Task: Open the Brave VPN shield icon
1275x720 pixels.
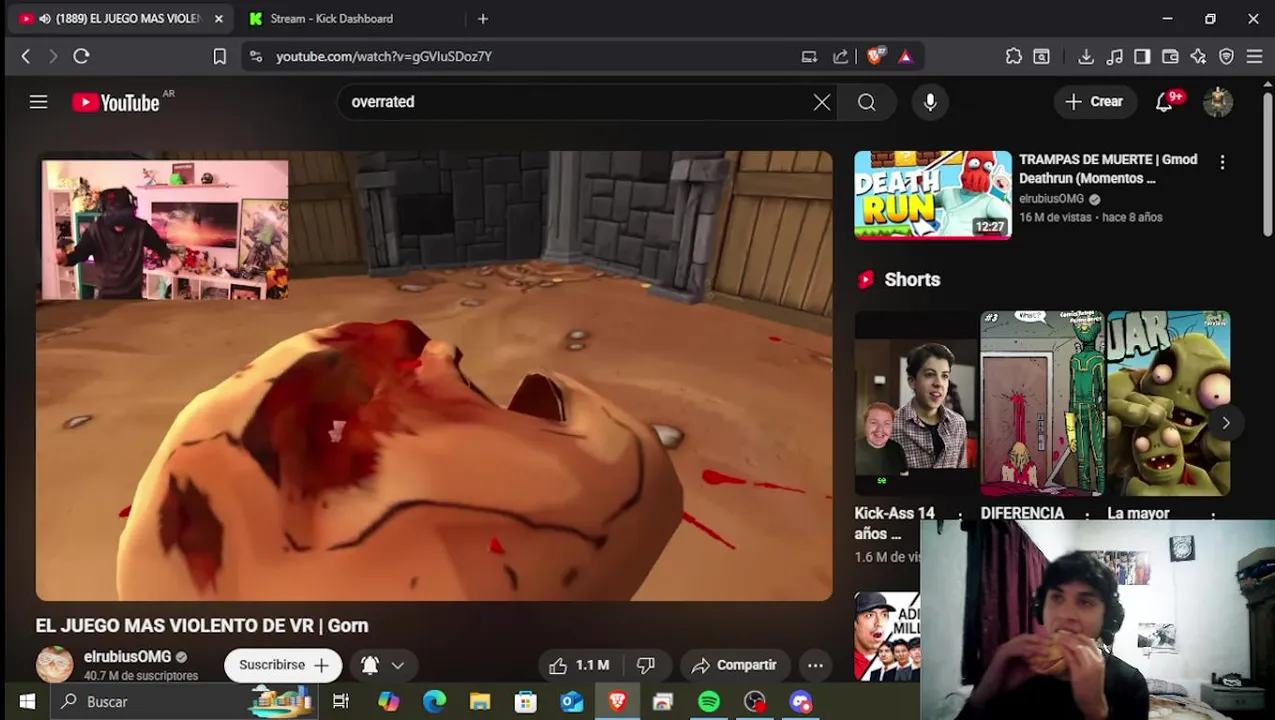Action: click(x=1226, y=56)
